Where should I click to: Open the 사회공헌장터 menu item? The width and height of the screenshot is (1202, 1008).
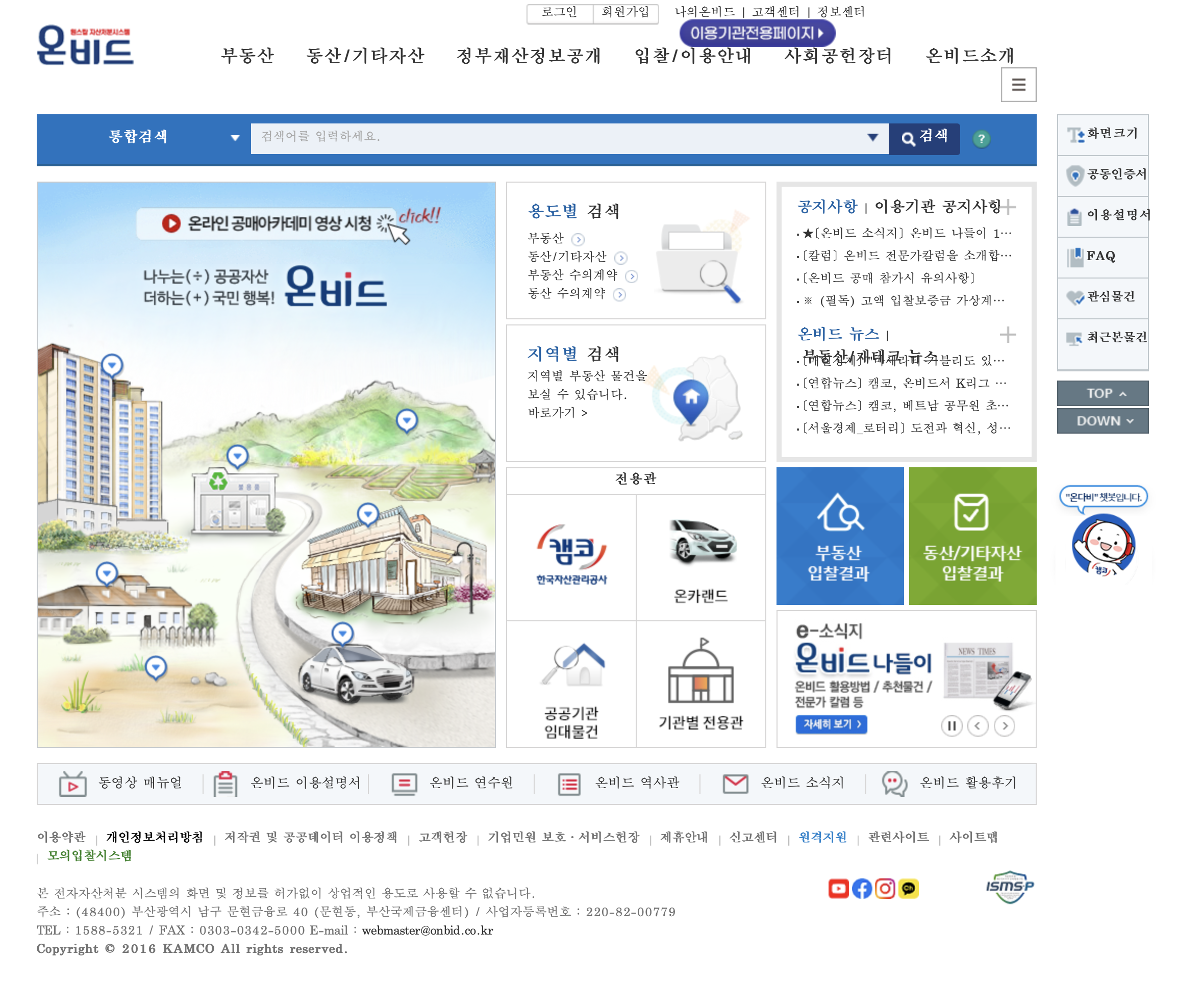pos(838,56)
